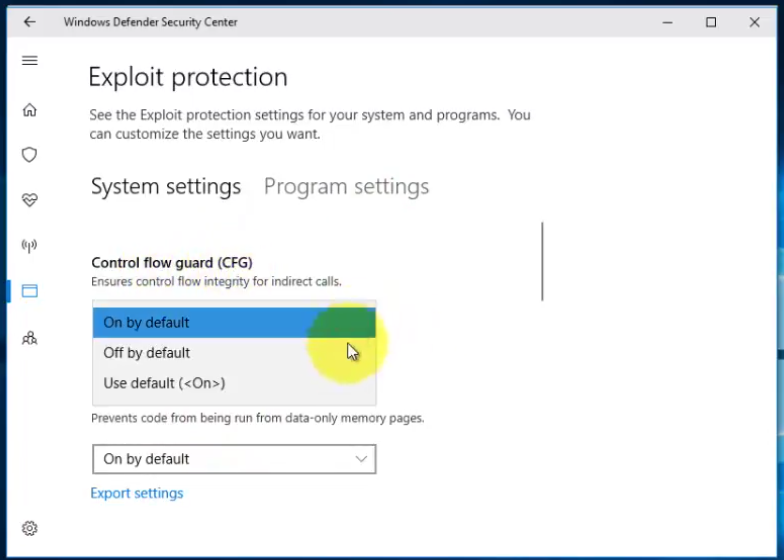
Task: Switch to the Program settings tab
Action: pyautogui.click(x=346, y=186)
